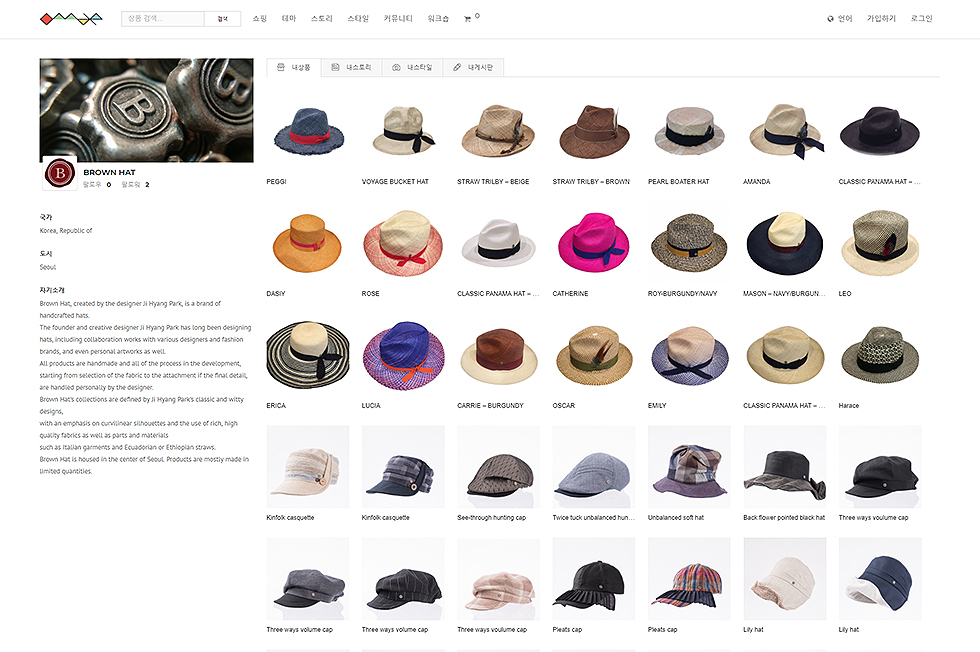Open the 워크숍 navigation item

tap(438, 19)
